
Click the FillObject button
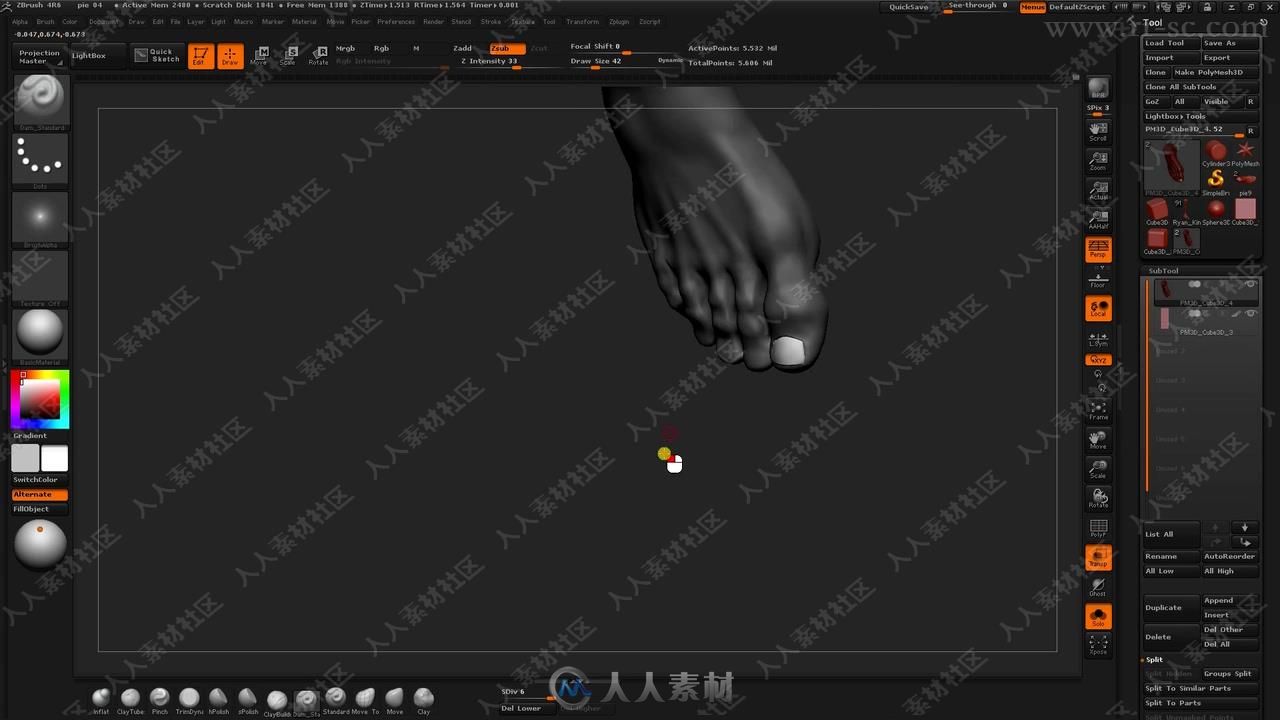[x=40, y=509]
